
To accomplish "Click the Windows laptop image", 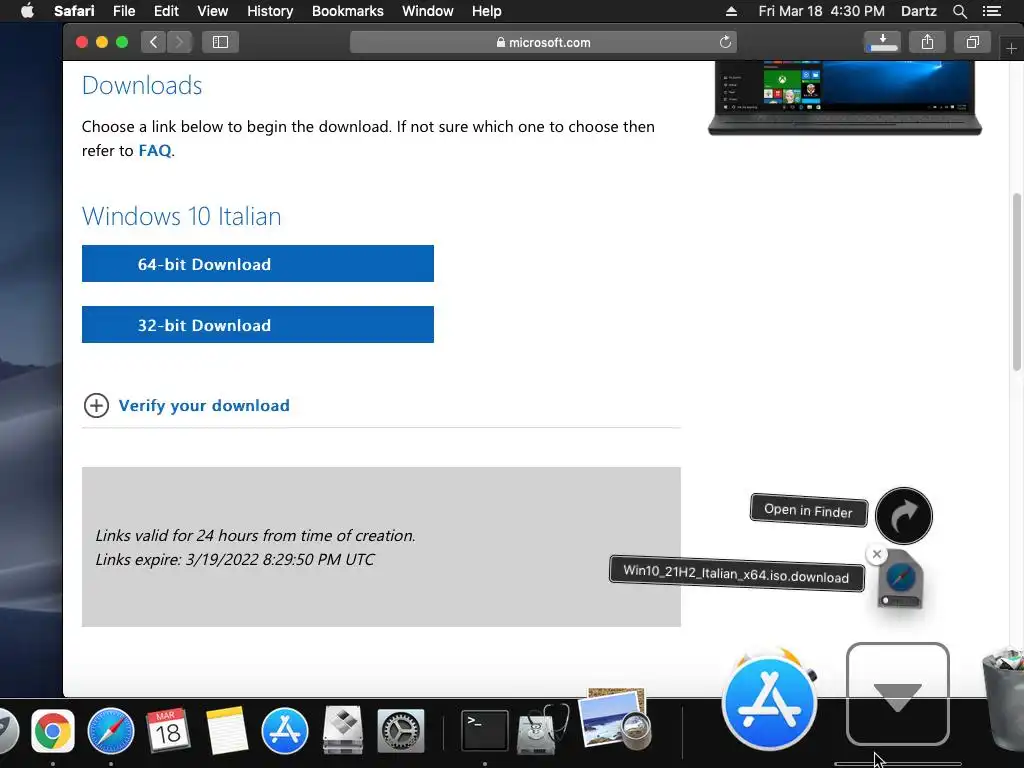I will click(844, 98).
